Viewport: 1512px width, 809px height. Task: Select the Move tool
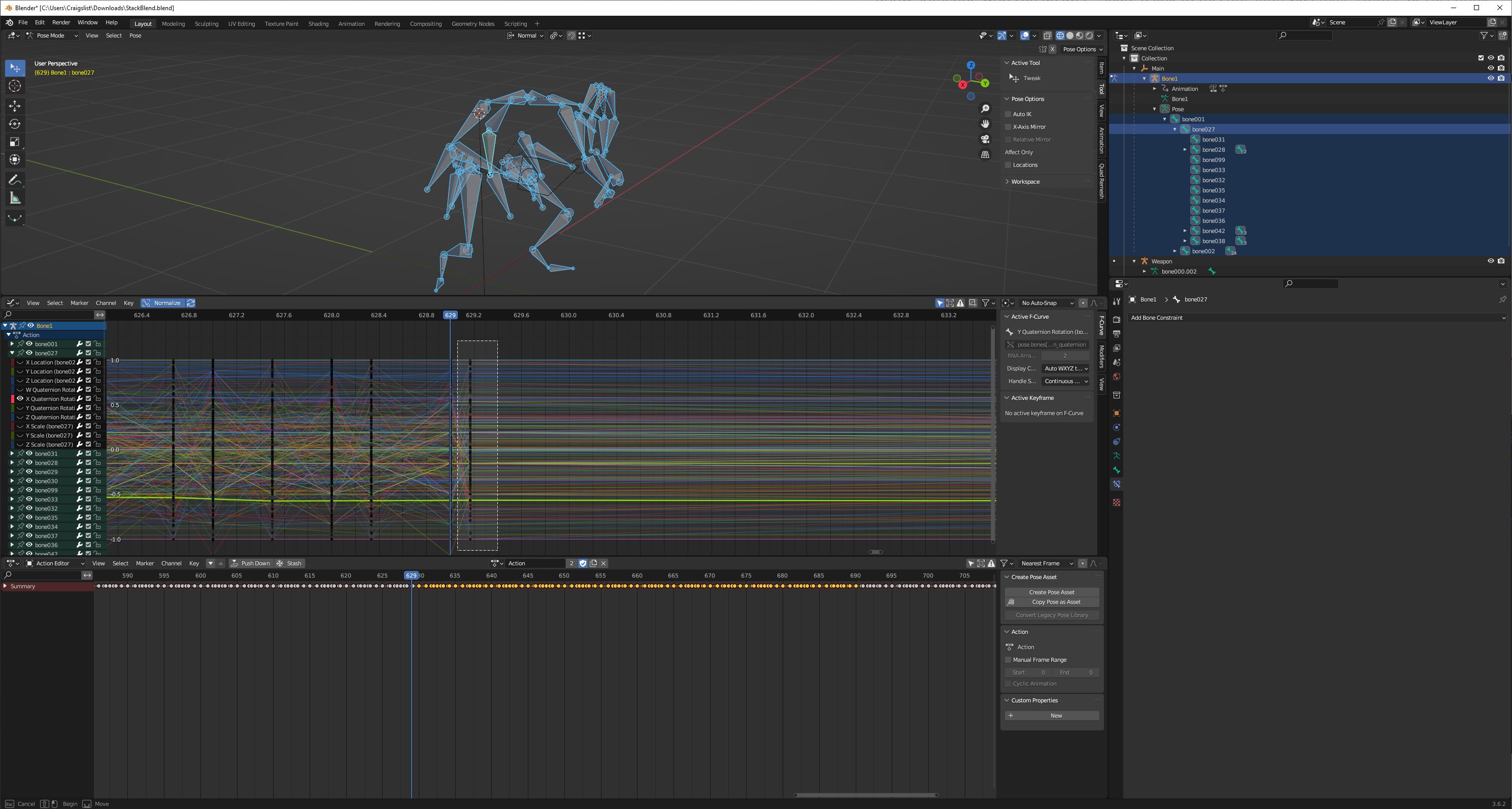[x=15, y=106]
